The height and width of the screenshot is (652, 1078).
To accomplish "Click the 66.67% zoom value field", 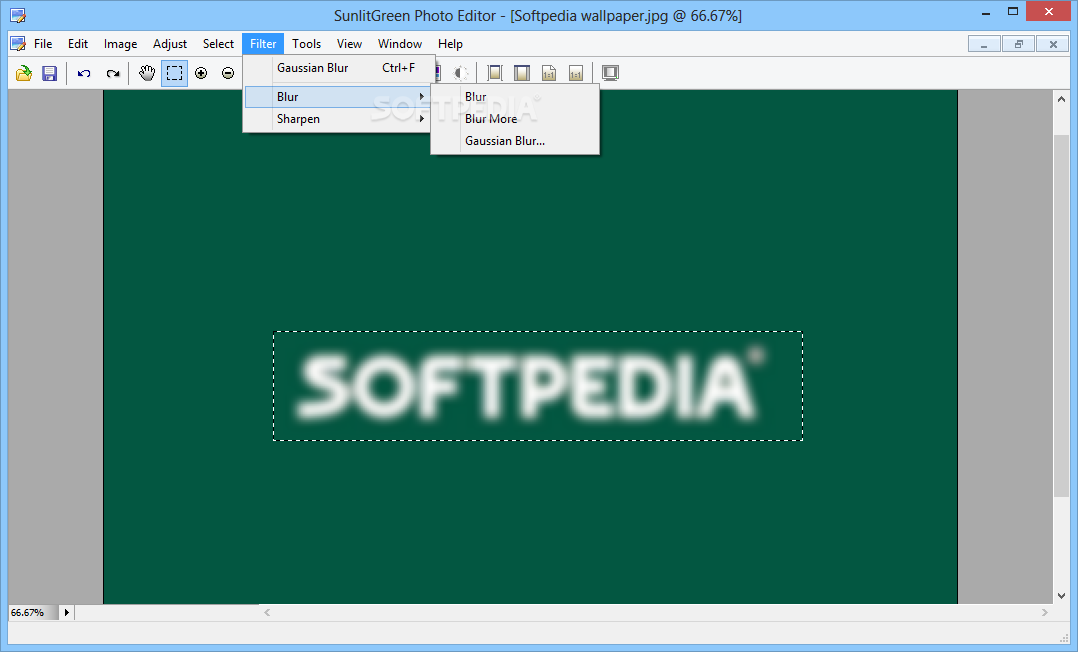I will (x=34, y=612).
